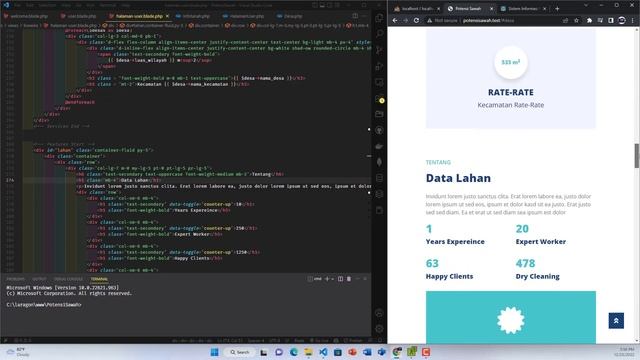This screenshot has width=640, height=360.
Task: Bookmark this page with star icon
Action: coord(576,20)
